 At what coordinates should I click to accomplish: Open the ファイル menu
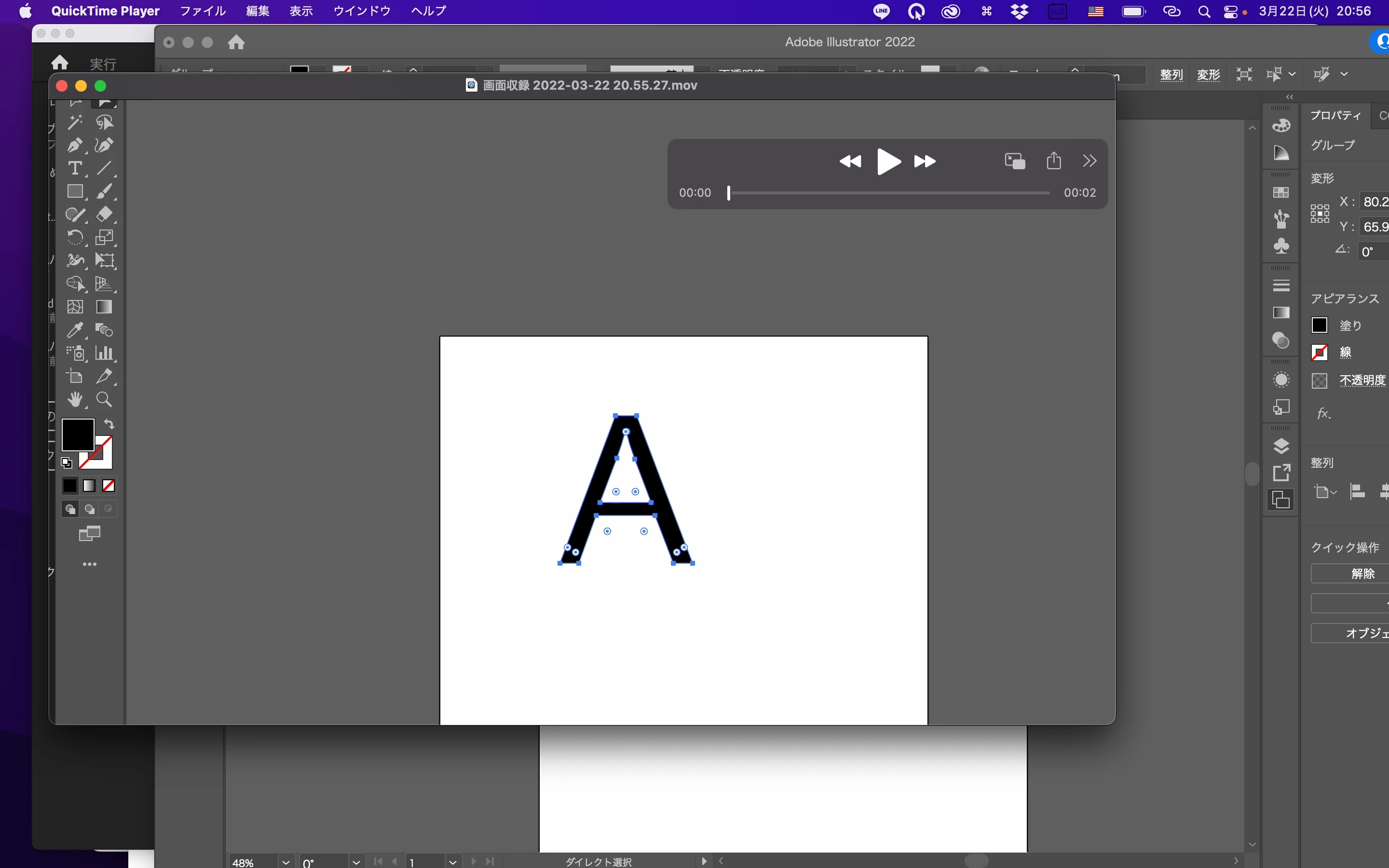pos(203,11)
